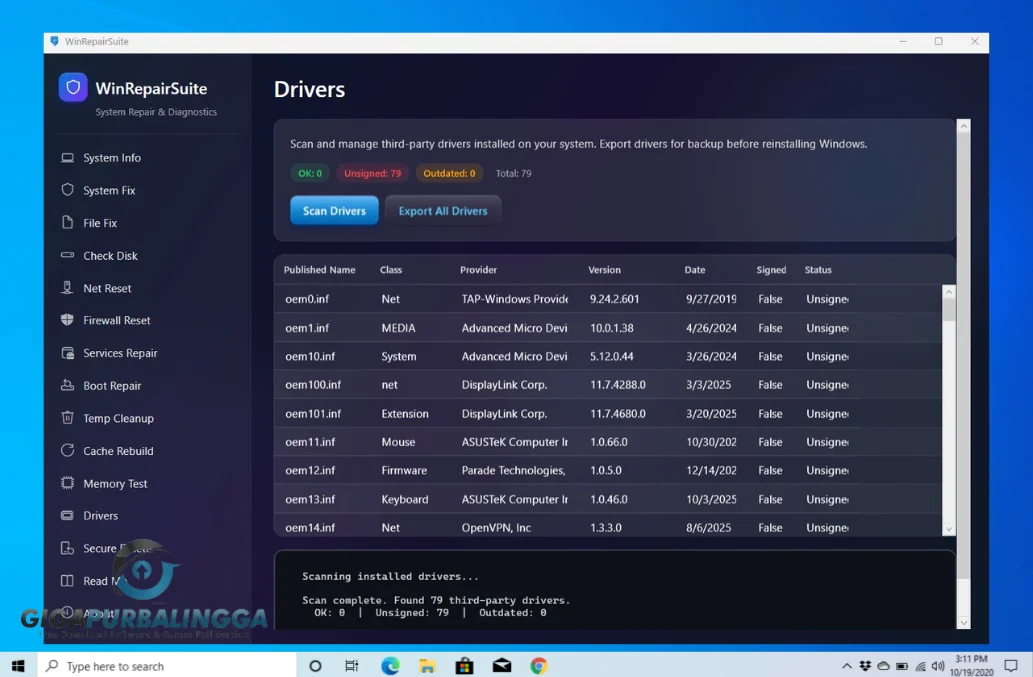Click the Boot Repair icon
The width and height of the screenshot is (1033, 677).
(x=67, y=385)
